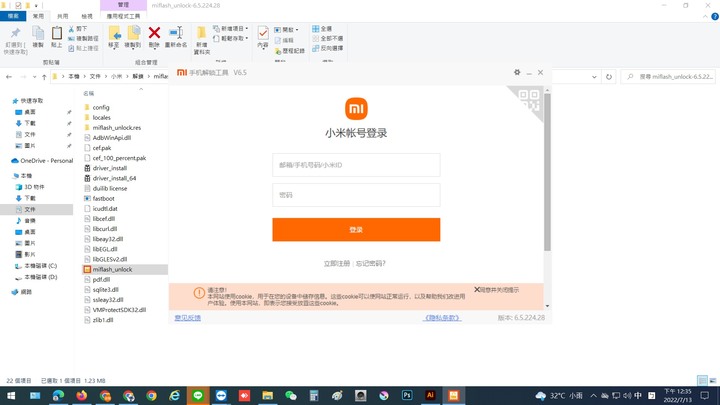Click the Mi Unlock vertical scrollbar thumb
The image size is (720, 405).
(547, 172)
